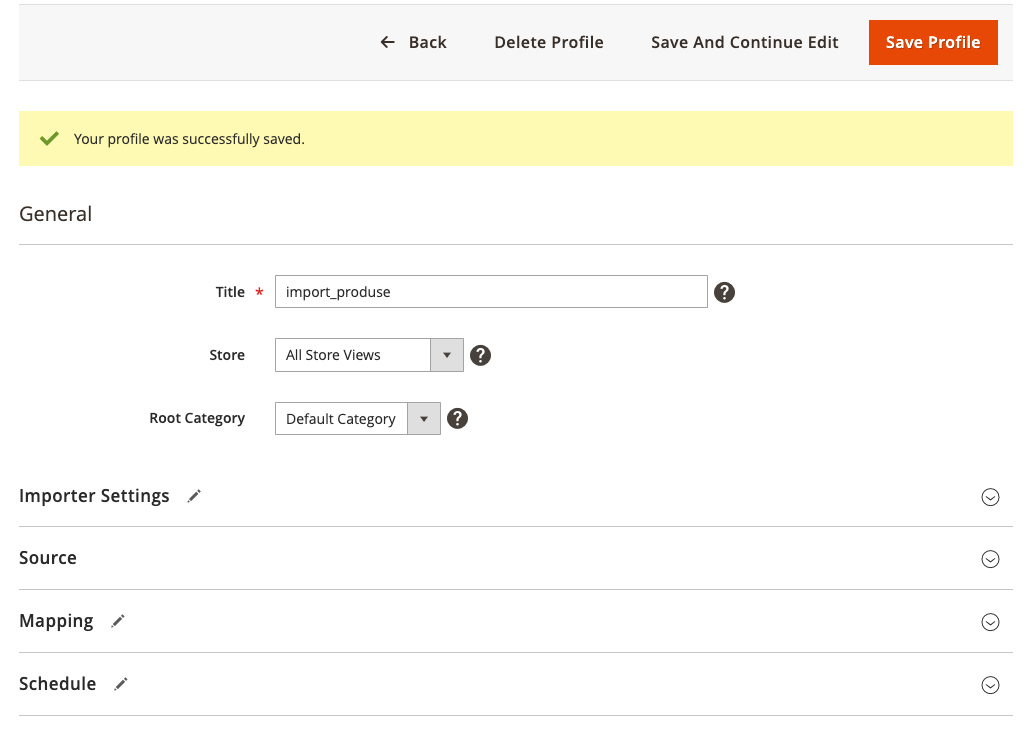Open help tooltip for Root Category

pyautogui.click(x=457, y=418)
